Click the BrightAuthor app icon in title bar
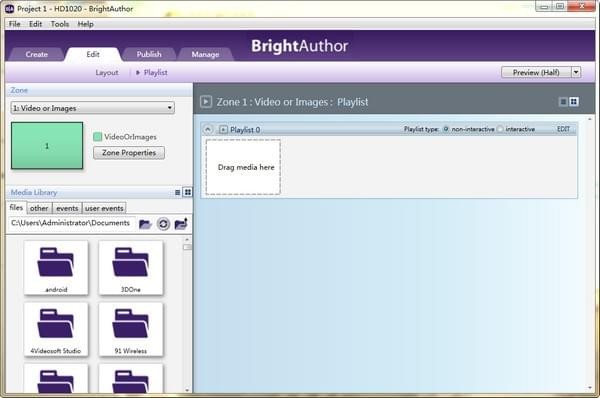Screen dimensions: 600x398 pos(10,8)
